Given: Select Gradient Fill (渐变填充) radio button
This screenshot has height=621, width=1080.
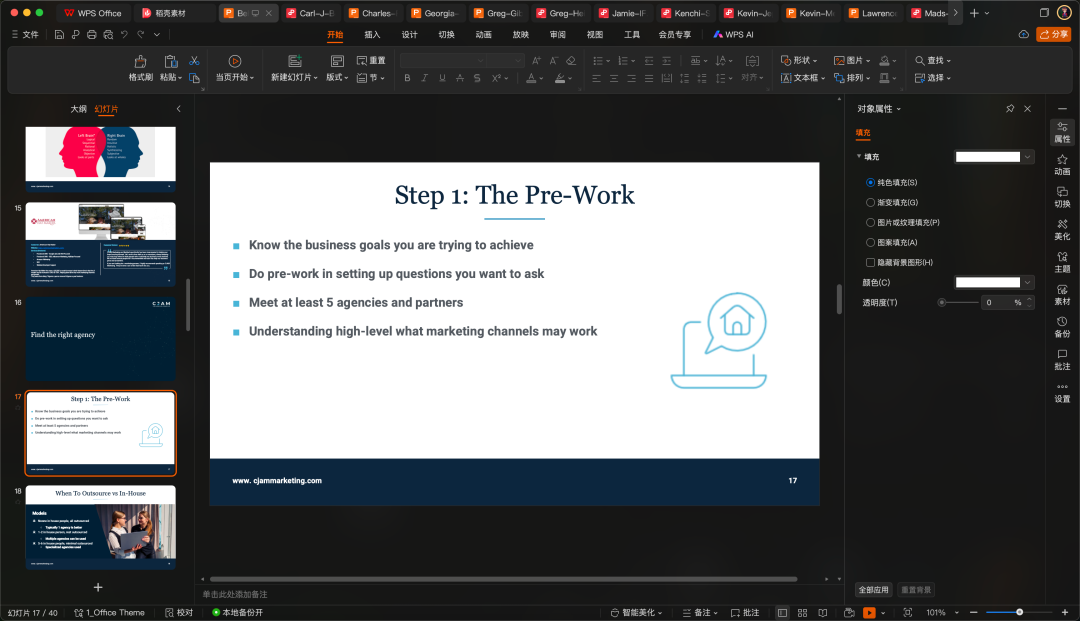Looking at the screenshot, I should point(870,202).
